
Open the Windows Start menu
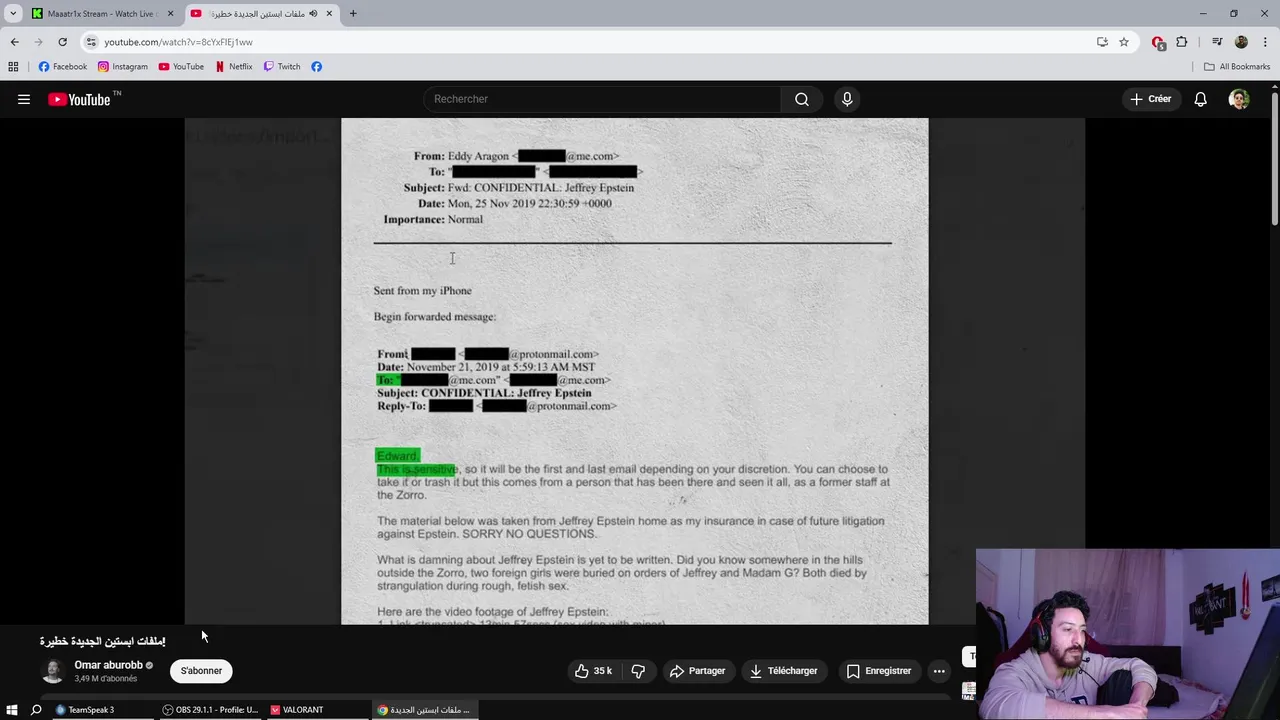[12, 710]
